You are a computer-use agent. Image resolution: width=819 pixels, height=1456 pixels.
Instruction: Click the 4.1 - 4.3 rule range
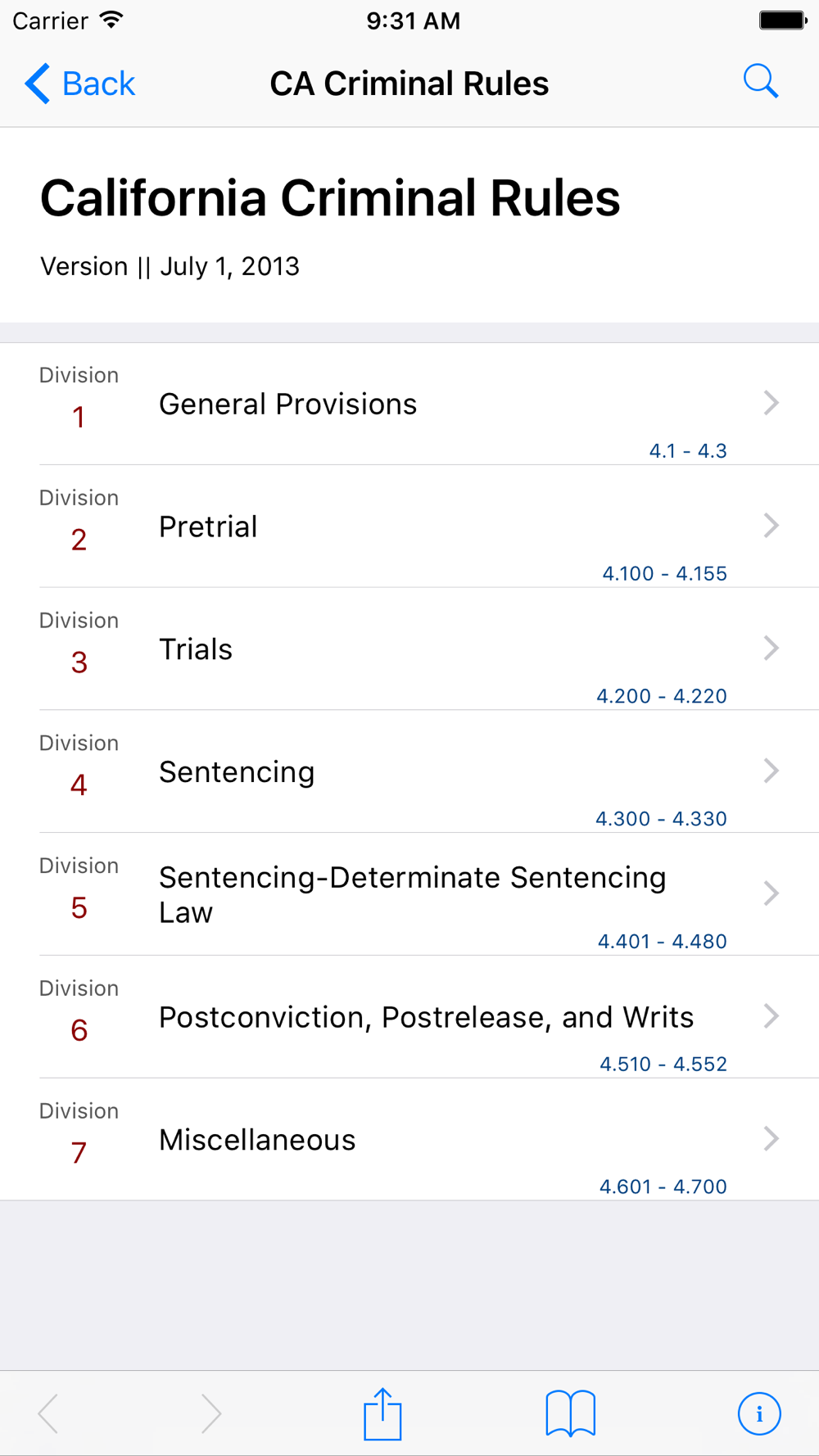point(688,451)
